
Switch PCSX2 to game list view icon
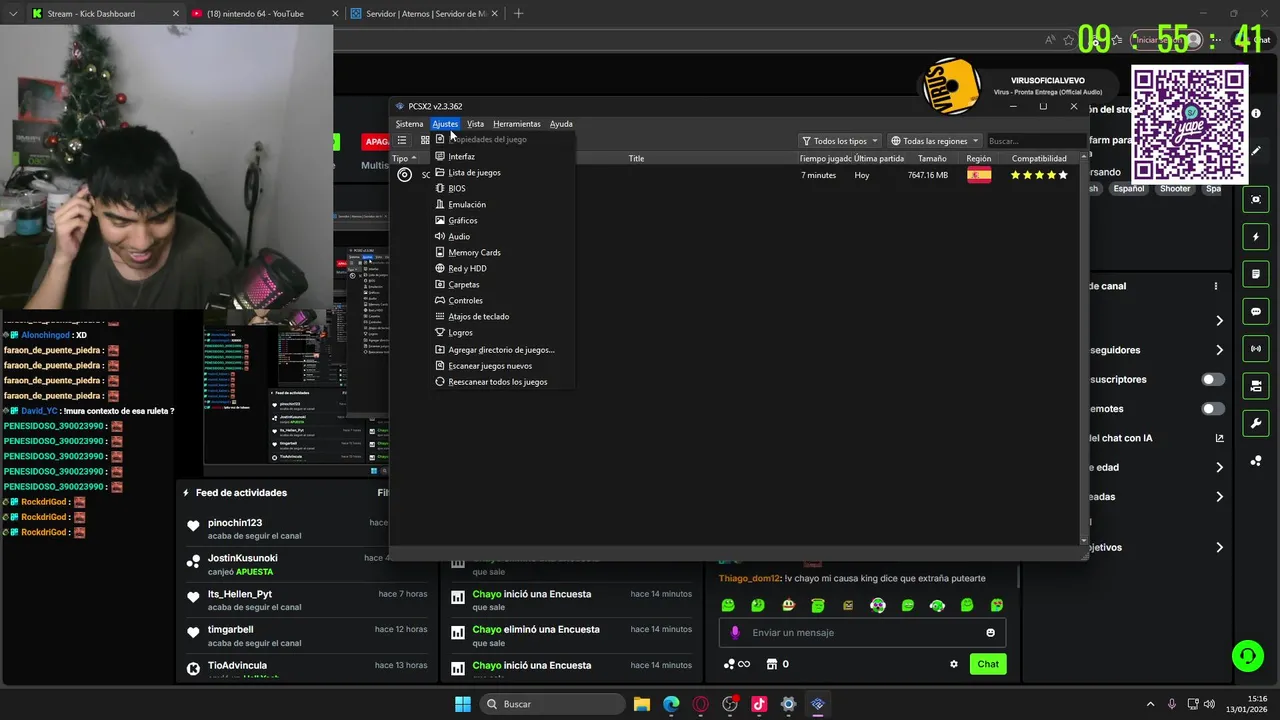coord(402,140)
